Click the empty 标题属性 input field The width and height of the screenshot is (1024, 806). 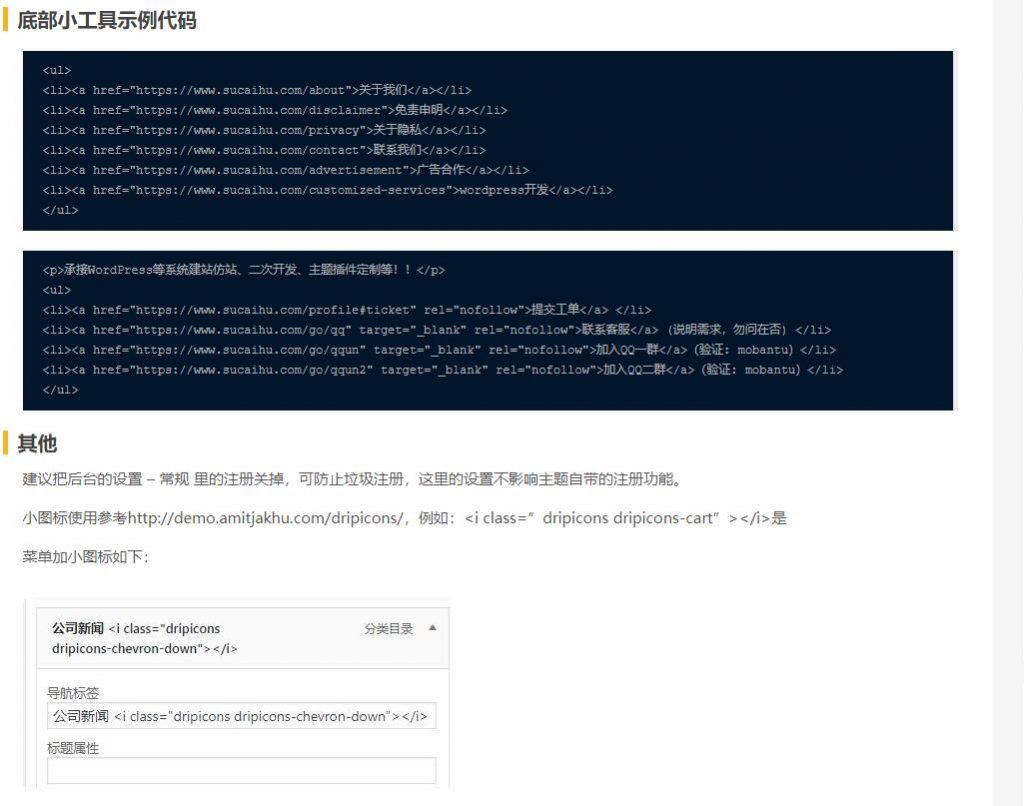pyautogui.click(x=241, y=771)
